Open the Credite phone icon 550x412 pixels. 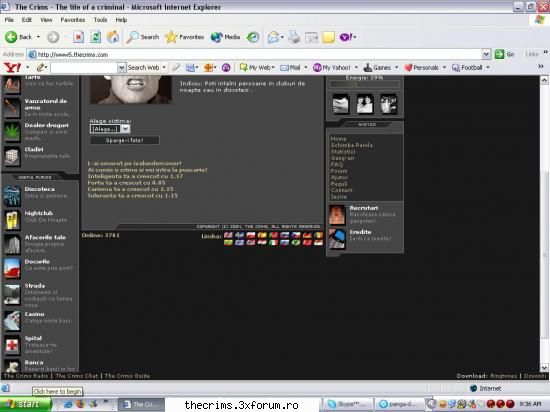coord(337,239)
